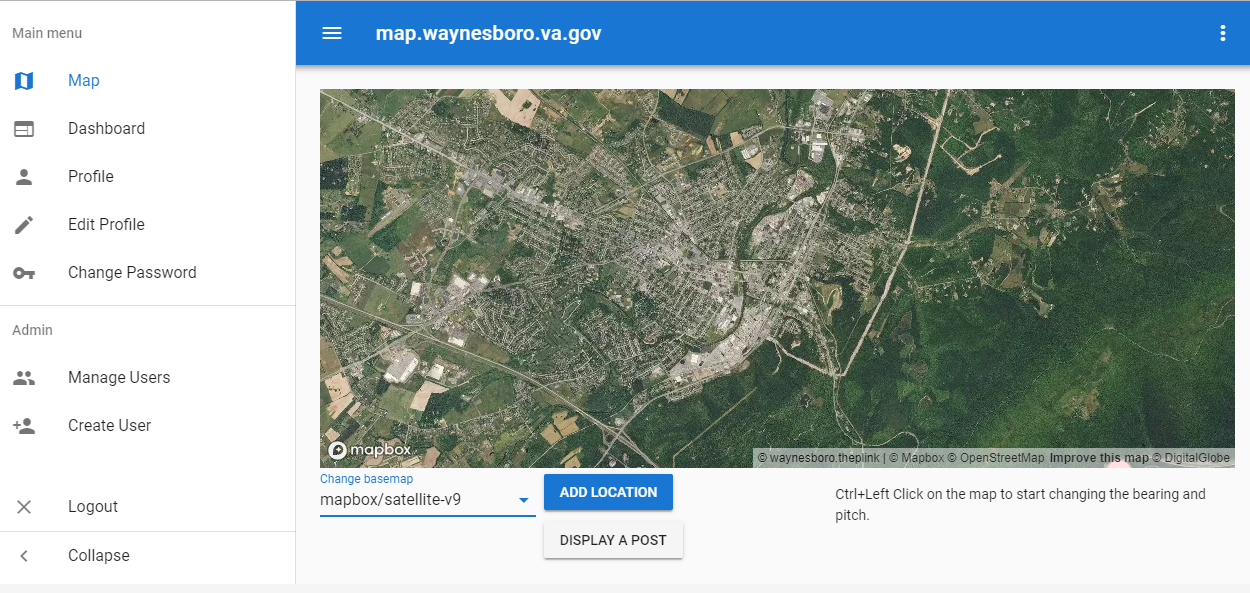1250x593 pixels.
Task: Toggle the hamburger menu in header
Action: 332,33
